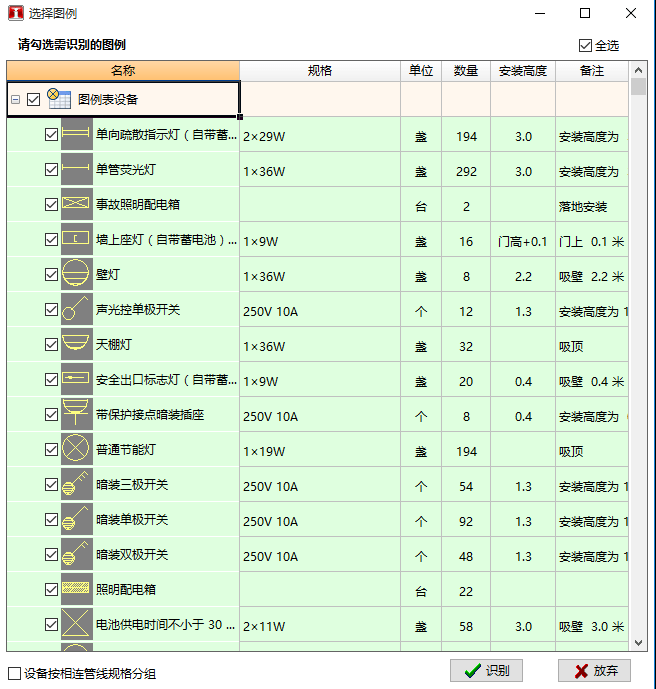The image size is (656, 689).
Task: Select the 照明配电箱 hatched symbol icon
Action: pyautogui.click(x=76, y=590)
